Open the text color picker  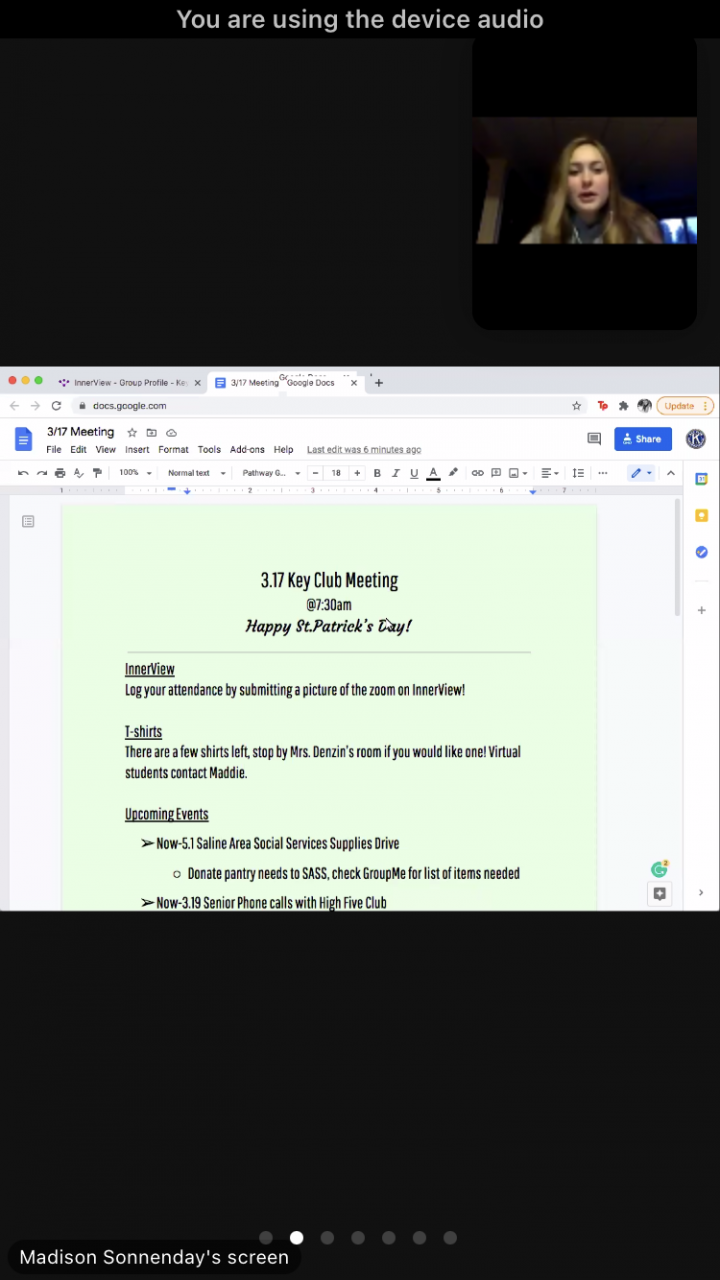click(433, 473)
